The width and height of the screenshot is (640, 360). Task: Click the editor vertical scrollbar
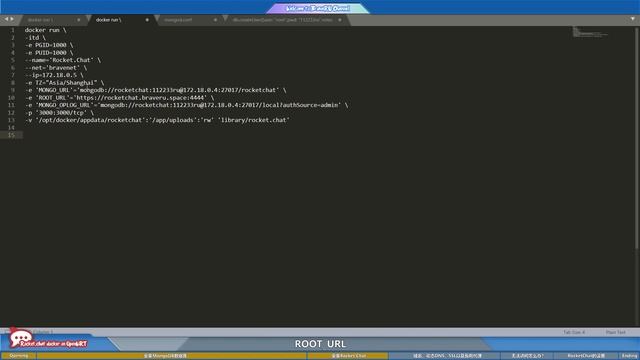[x=637, y=137]
